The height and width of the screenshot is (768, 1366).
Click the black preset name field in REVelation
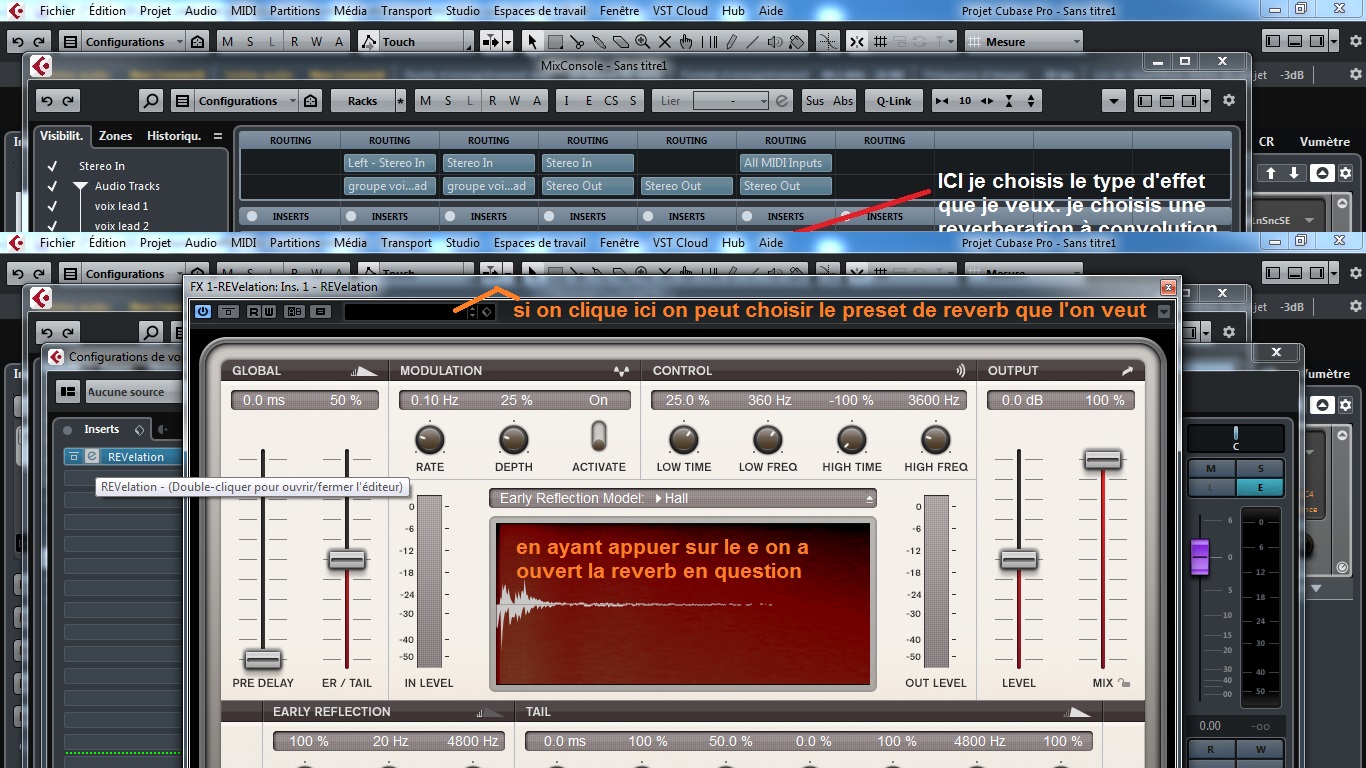tap(405, 312)
